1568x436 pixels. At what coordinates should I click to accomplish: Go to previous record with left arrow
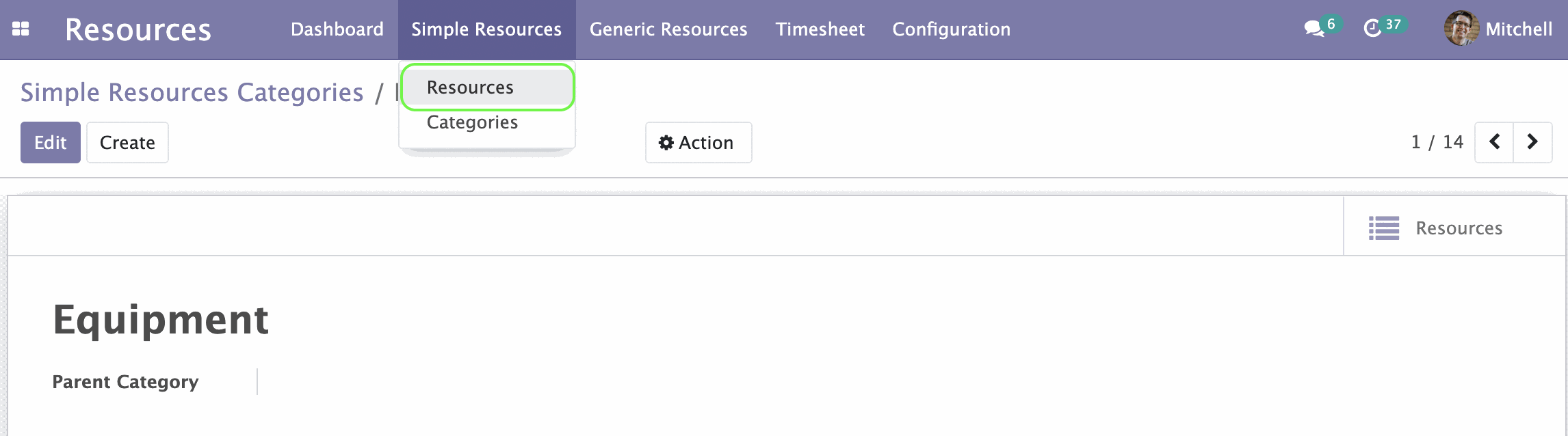pos(1494,142)
